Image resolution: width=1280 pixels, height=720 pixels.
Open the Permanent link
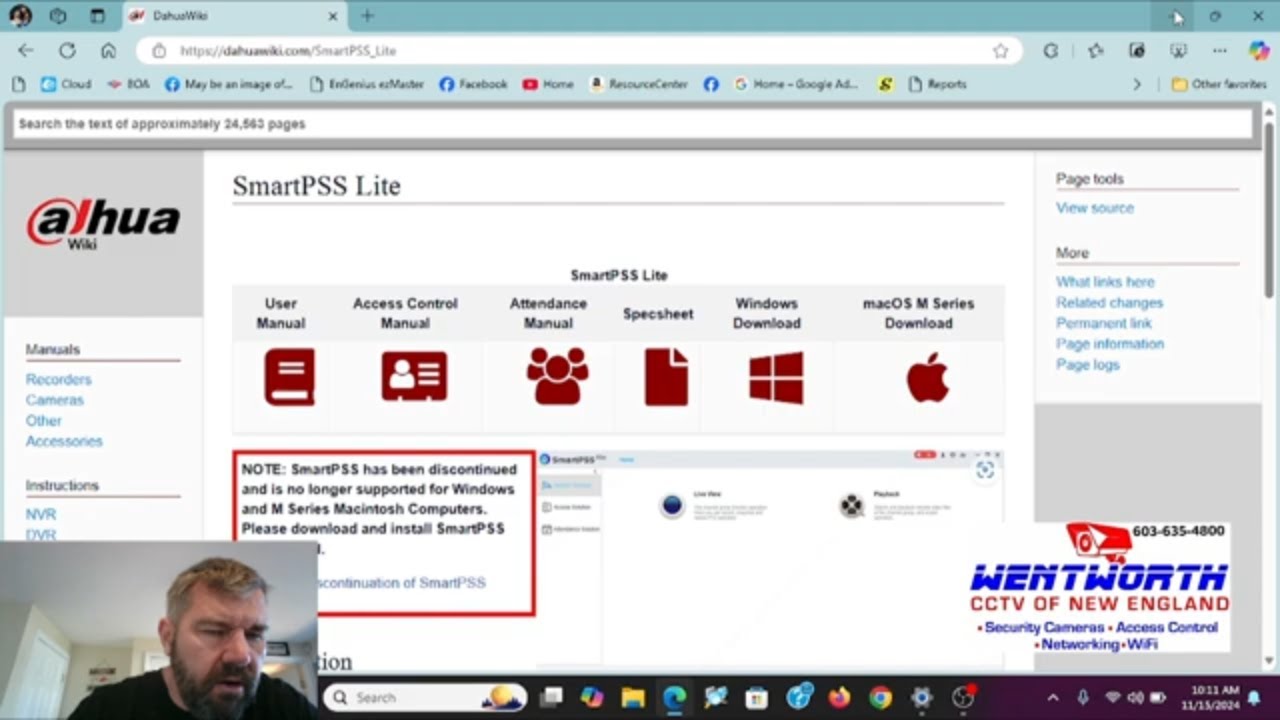point(1104,323)
